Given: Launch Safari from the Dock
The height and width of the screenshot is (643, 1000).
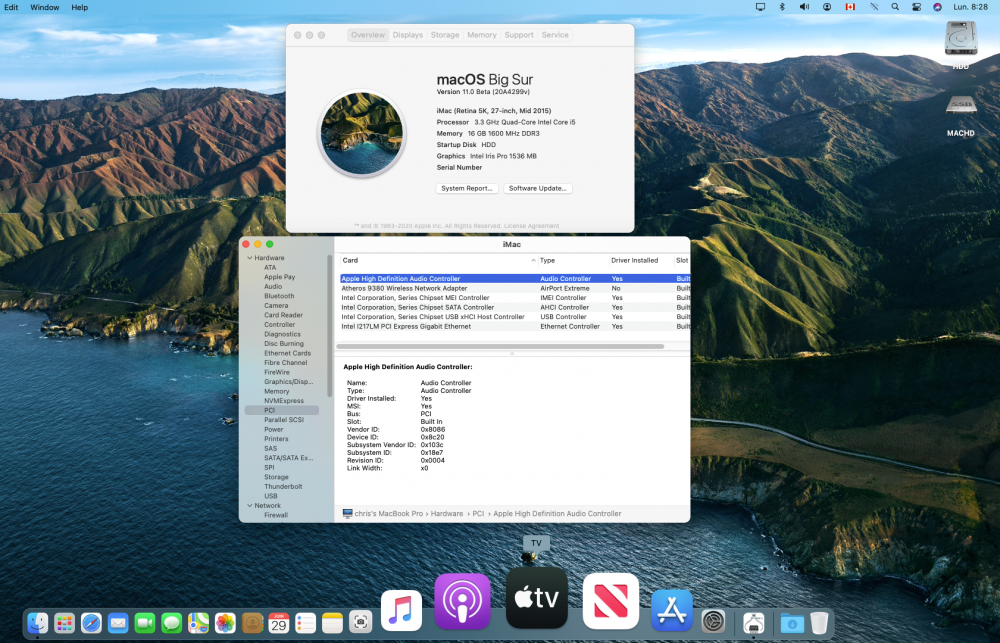Looking at the screenshot, I should tap(91, 623).
